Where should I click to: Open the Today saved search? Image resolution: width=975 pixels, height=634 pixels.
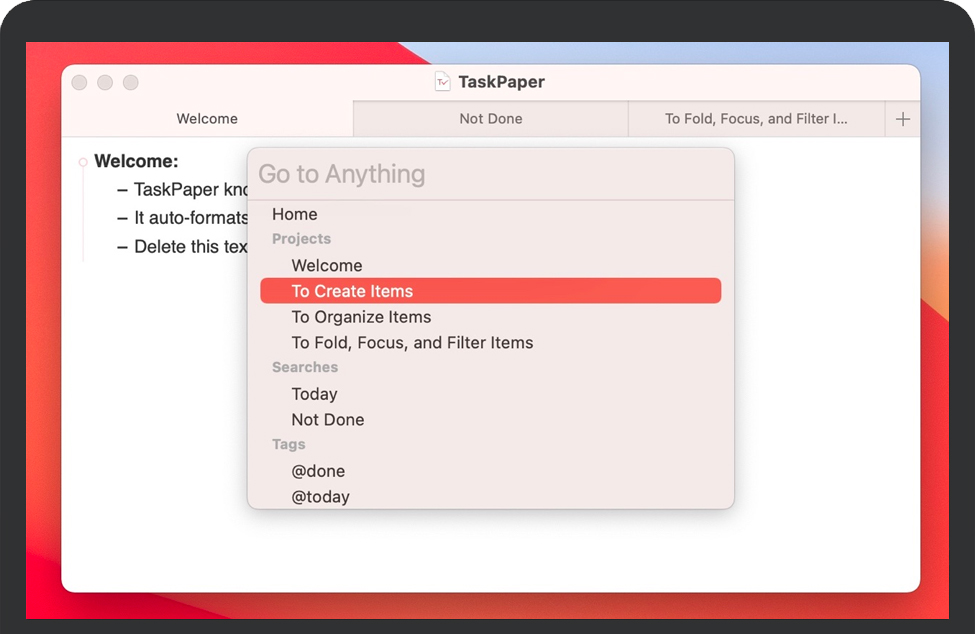click(314, 394)
